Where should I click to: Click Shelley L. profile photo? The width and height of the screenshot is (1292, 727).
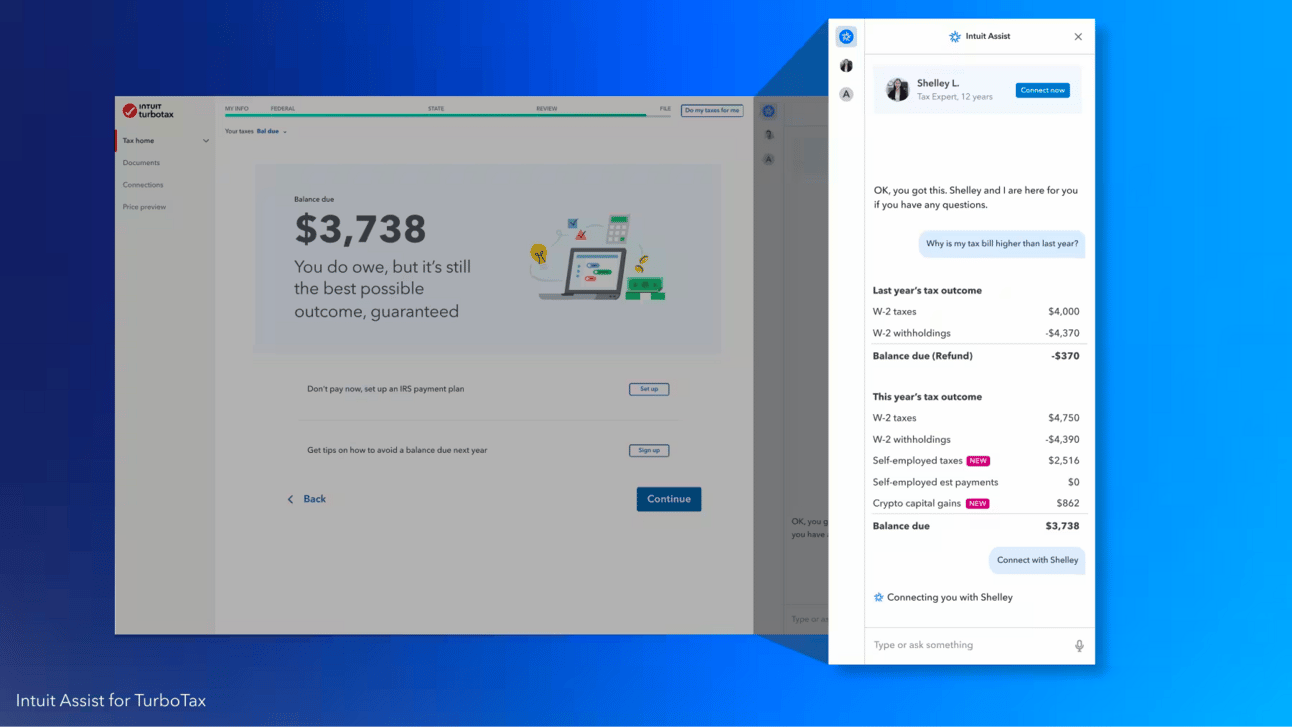tap(898, 90)
